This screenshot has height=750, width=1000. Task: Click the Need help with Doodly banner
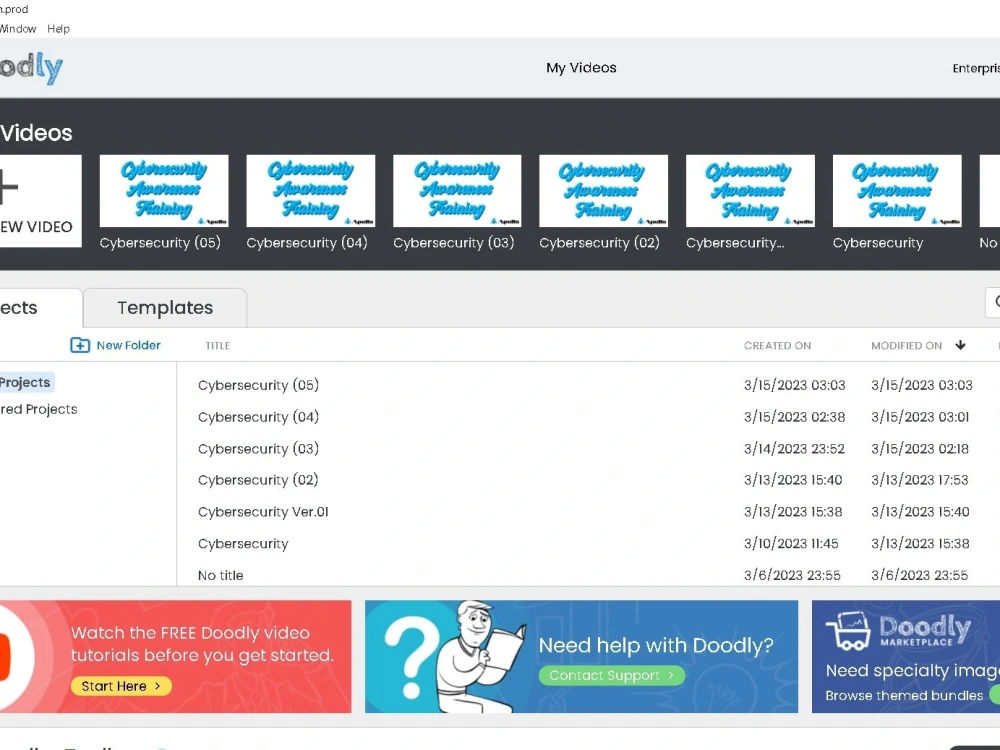coord(581,656)
